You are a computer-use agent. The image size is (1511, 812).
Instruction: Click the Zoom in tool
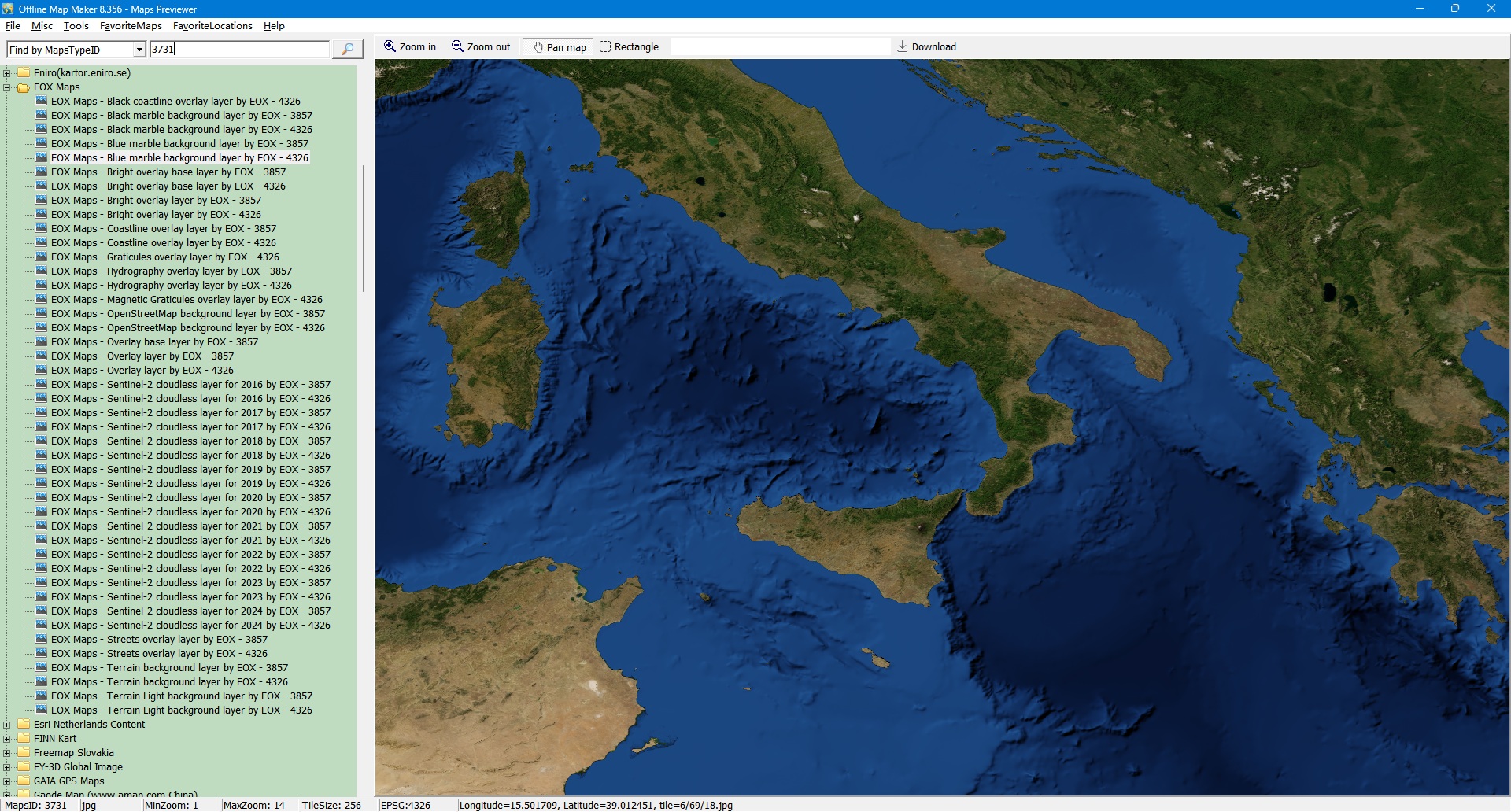(410, 47)
